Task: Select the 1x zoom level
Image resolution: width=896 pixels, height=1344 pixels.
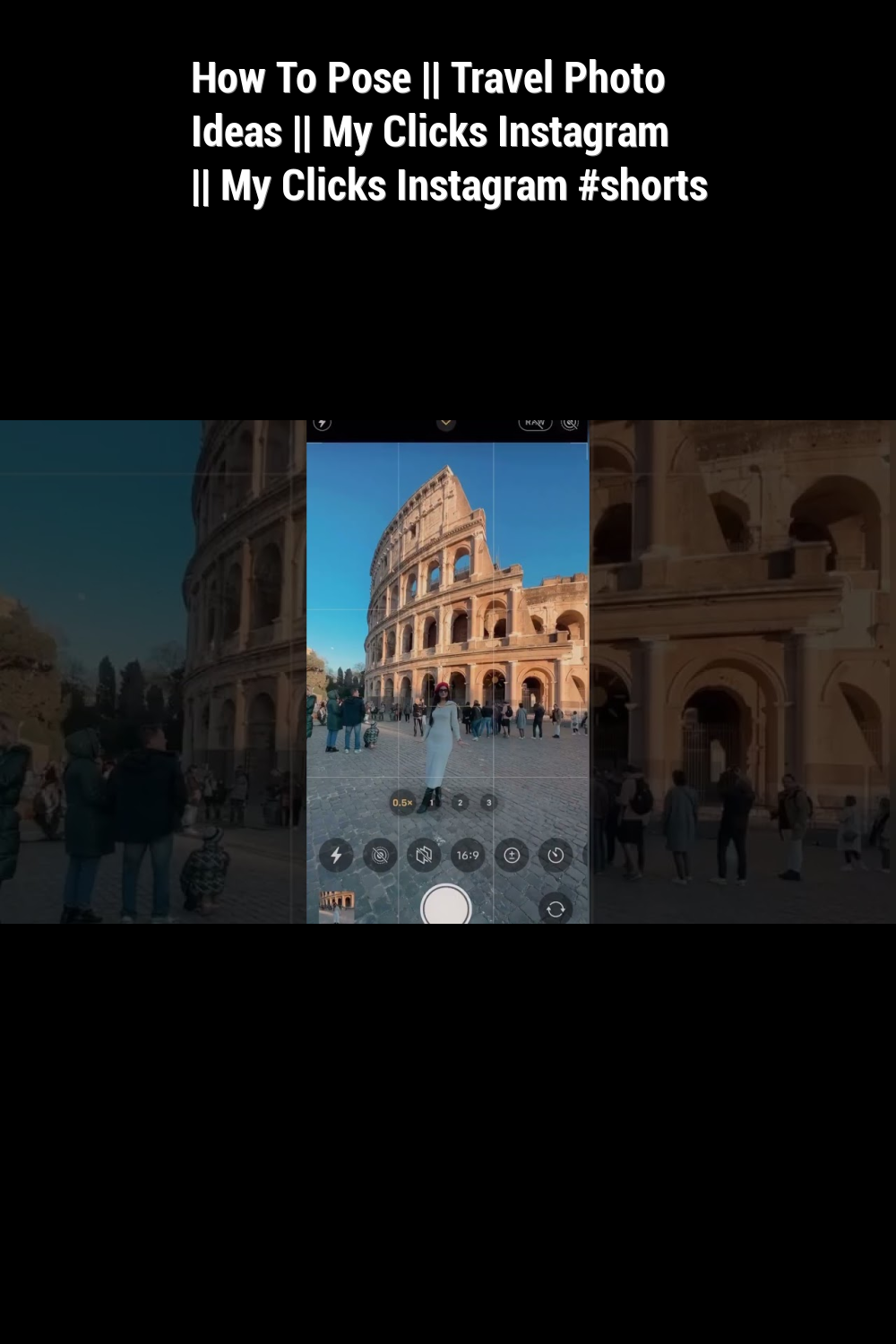Action: tap(432, 803)
